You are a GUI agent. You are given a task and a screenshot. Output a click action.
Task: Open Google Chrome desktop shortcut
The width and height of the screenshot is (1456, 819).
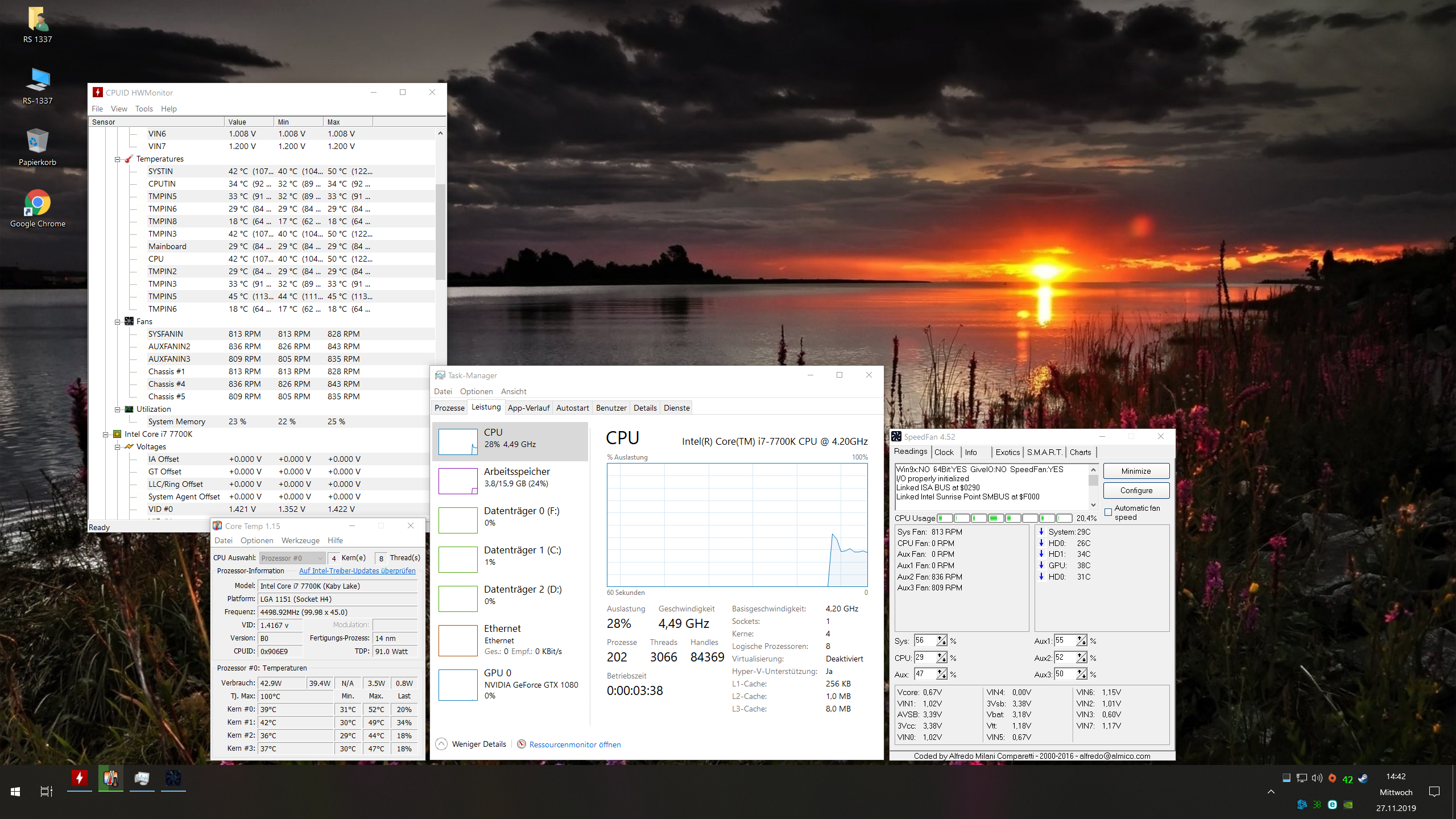point(38,203)
